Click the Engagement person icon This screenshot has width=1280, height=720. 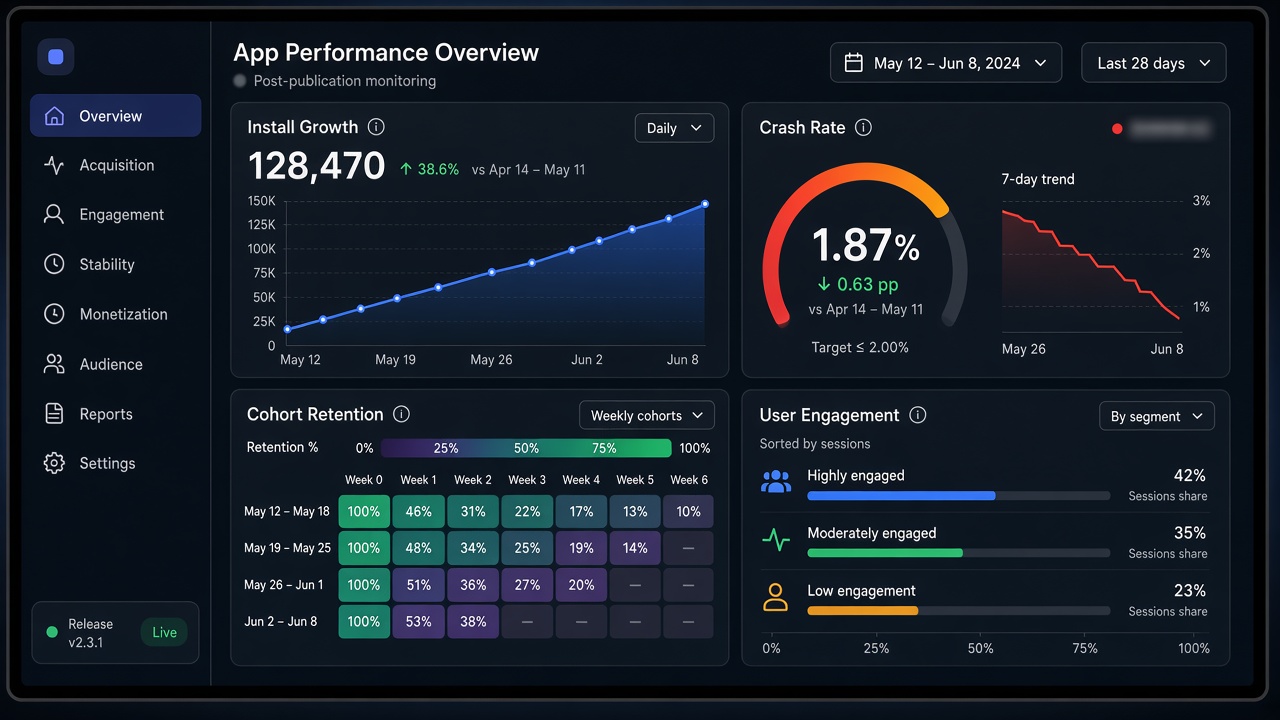tap(54, 214)
